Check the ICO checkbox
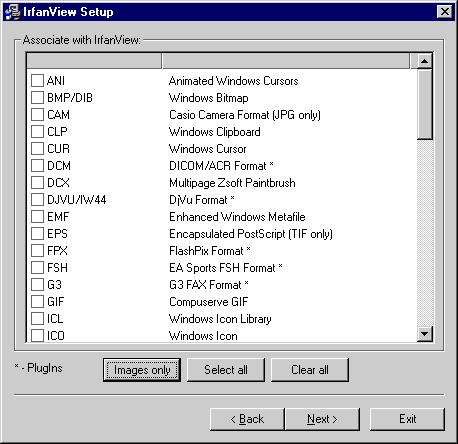Image resolution: width=458 pixels, height=444 pixels. click(37, 335)
